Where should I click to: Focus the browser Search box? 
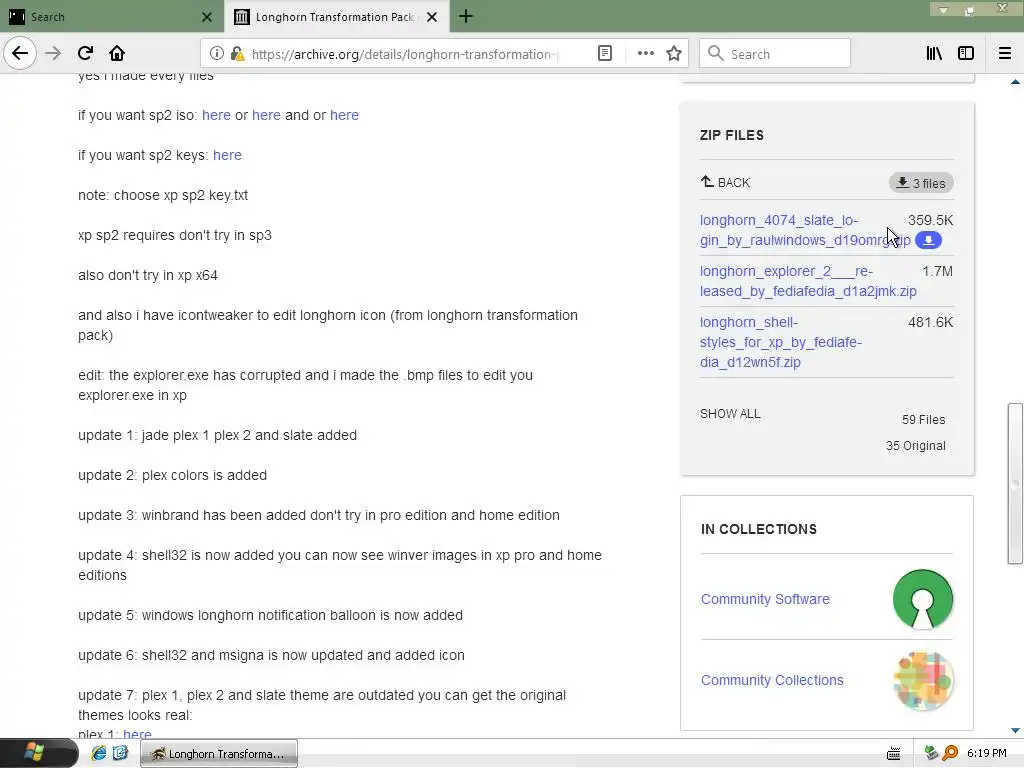(x=775, y=54)
